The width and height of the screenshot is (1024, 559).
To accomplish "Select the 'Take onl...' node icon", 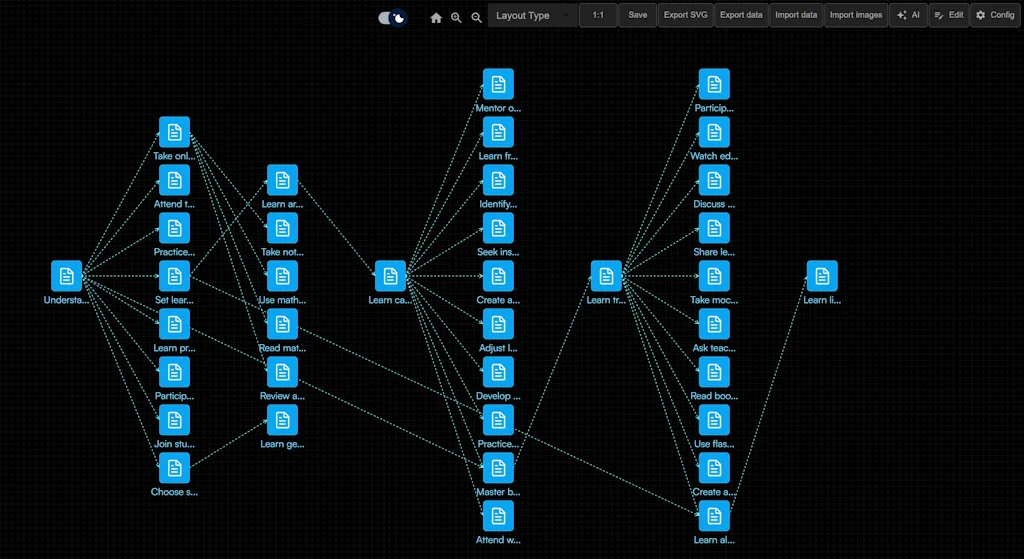I will pyautogui.click(x=174, y=132).
